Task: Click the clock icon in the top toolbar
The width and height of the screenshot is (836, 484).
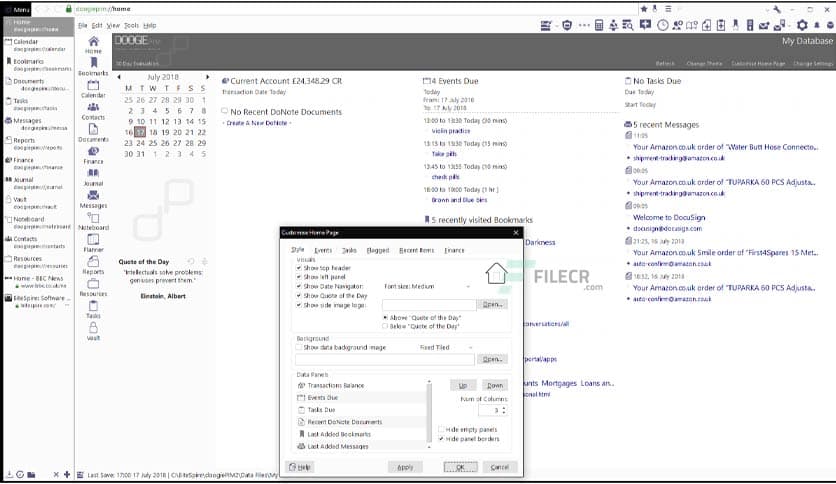Action: (x=662, y=25)
